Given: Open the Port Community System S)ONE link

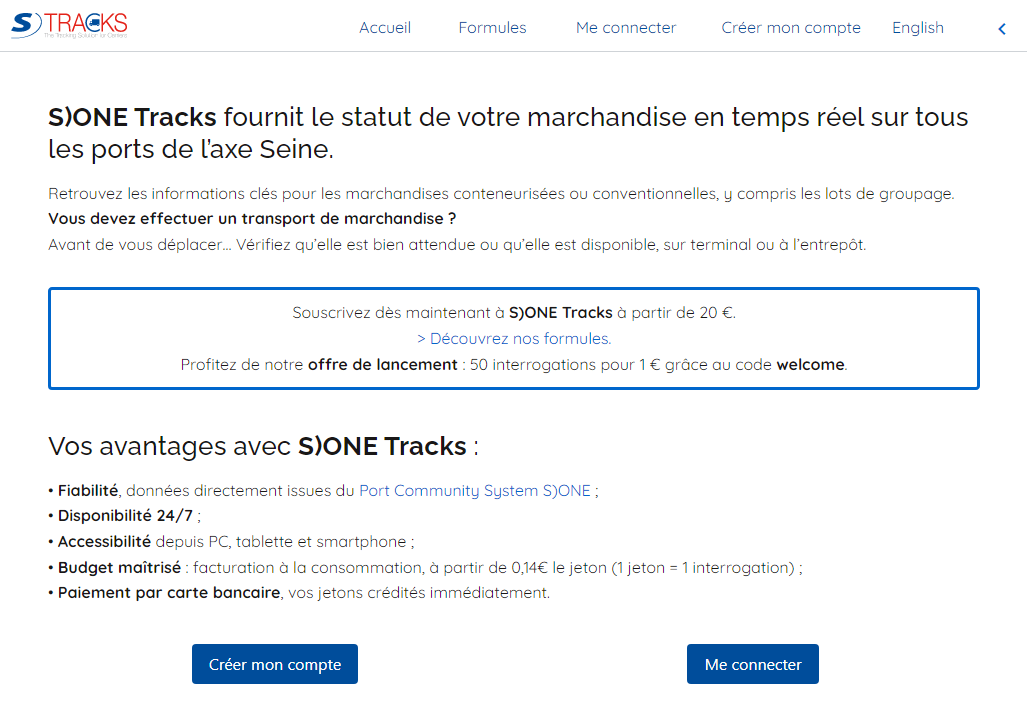Looking at the screenshot, I should click(475, 490).
